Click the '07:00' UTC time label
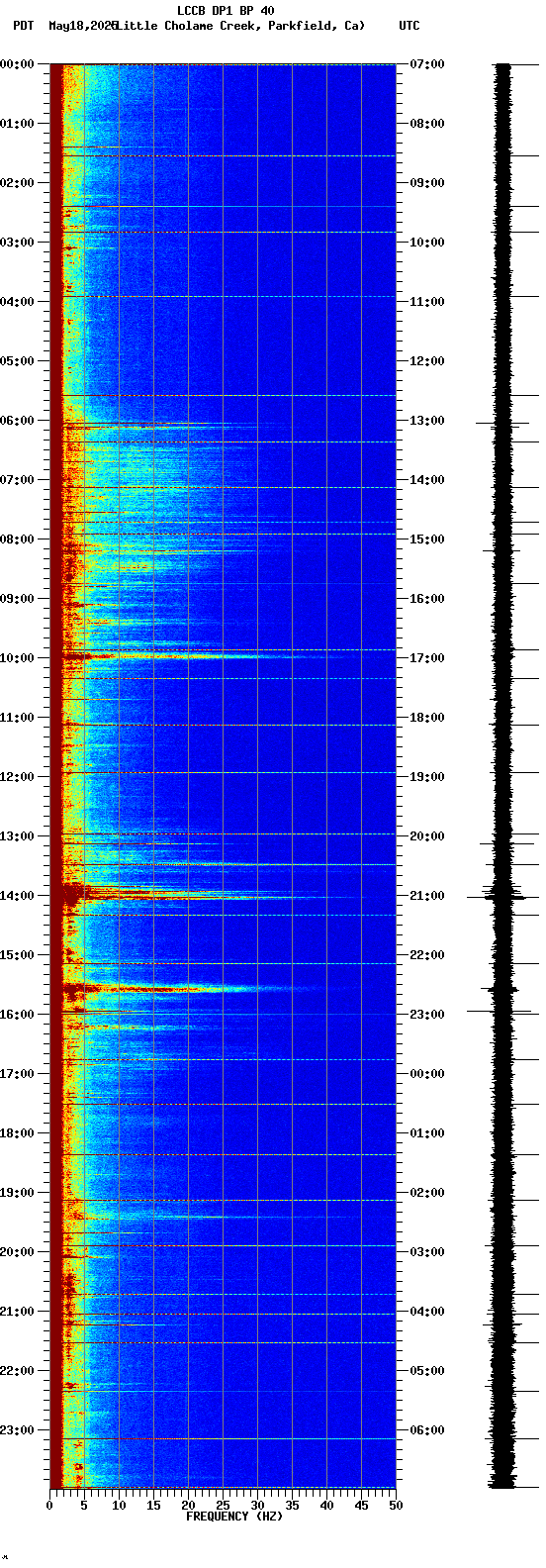 (x=427, y=64)
